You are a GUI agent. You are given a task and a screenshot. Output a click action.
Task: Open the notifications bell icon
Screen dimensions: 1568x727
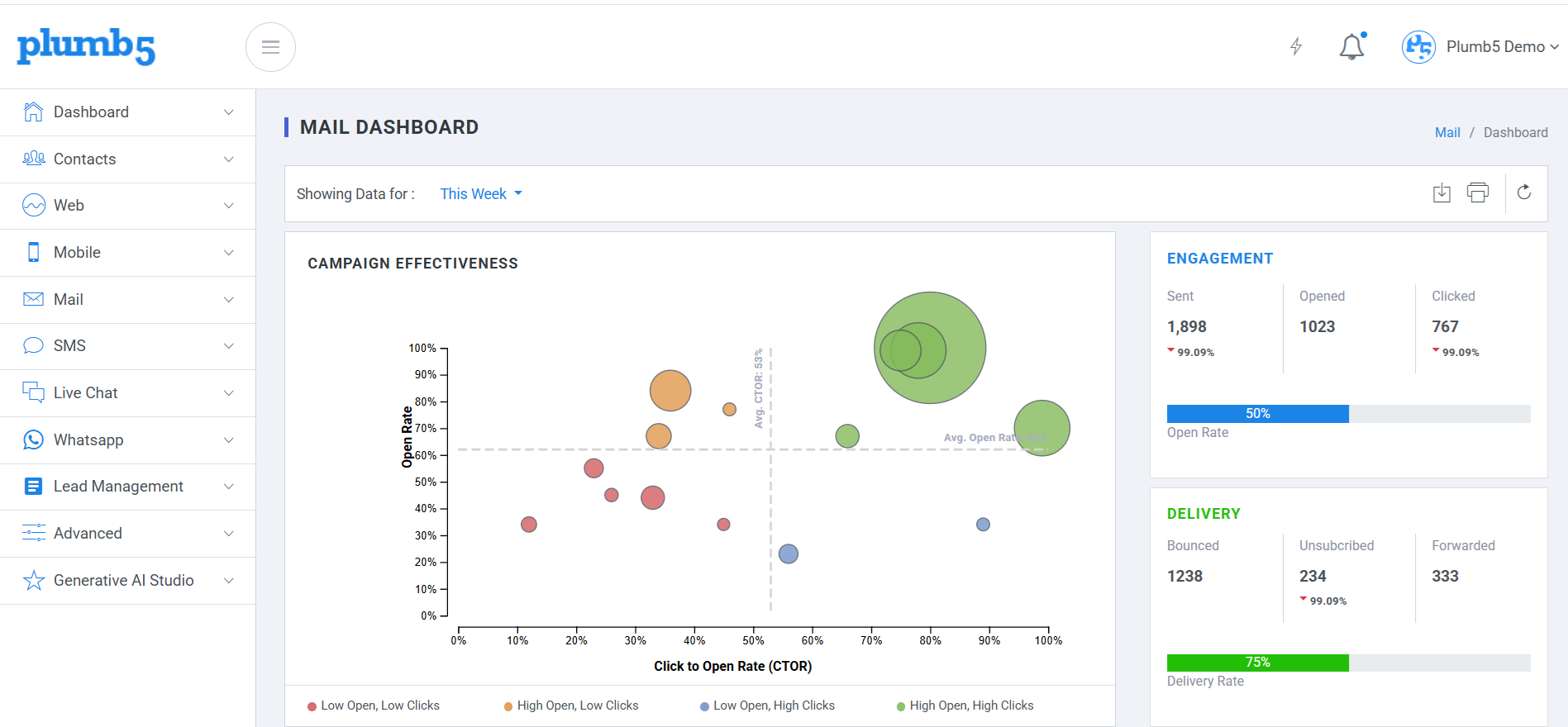pyautogui.click(x=1352, y=46)
